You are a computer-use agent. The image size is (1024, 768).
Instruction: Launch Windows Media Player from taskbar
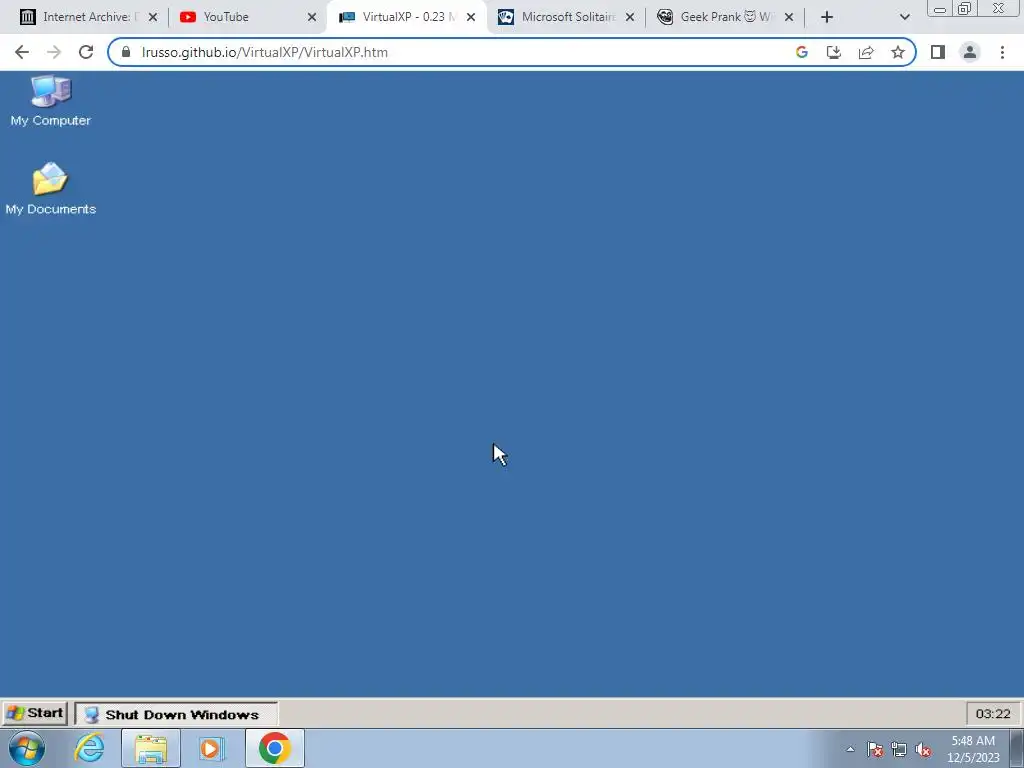click(212, 748)
